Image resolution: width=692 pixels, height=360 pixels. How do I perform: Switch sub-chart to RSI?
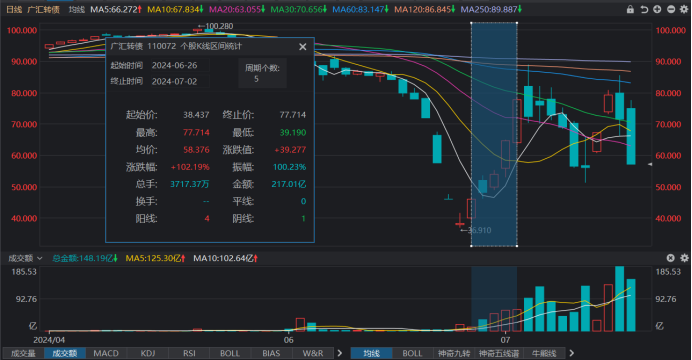(x=189, y=353)
